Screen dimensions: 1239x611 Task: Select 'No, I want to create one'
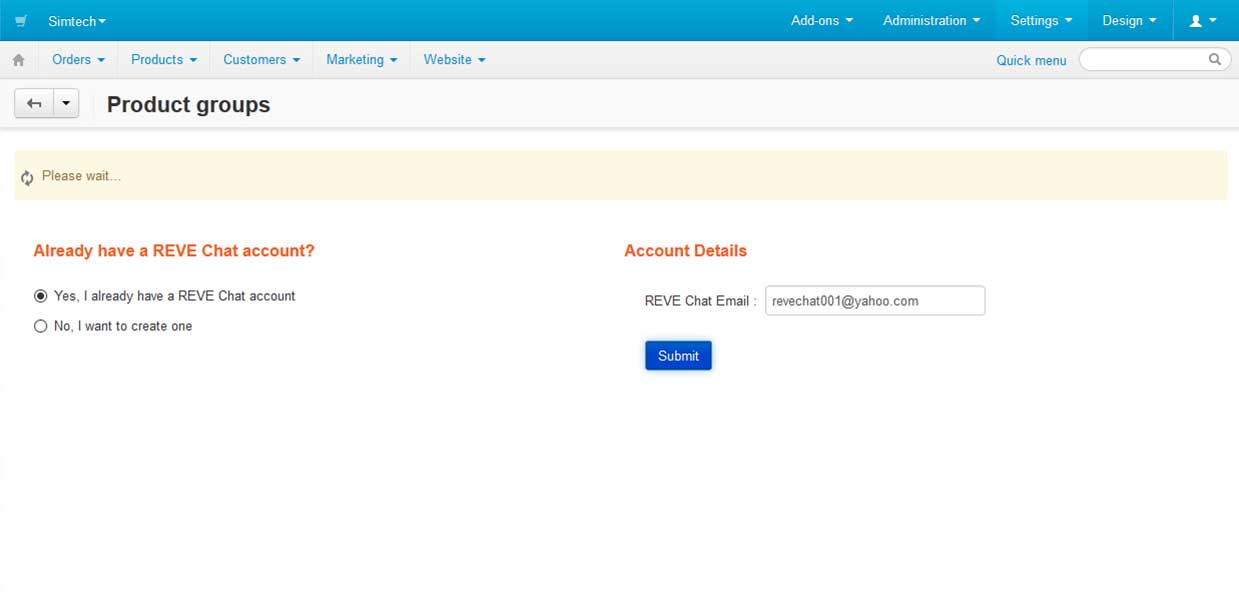41,326
